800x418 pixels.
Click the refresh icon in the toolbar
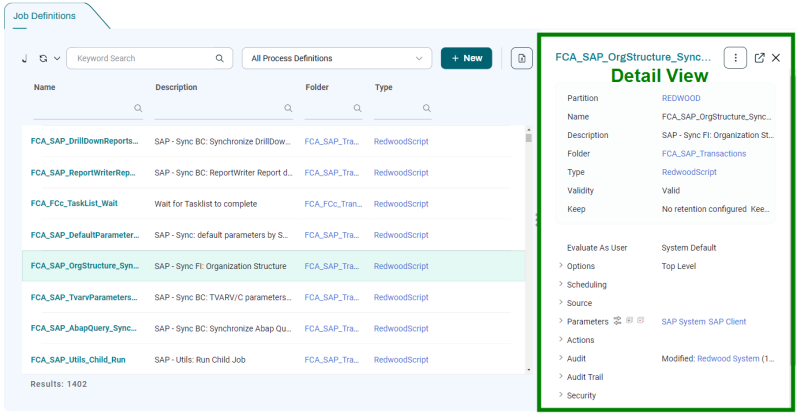click(43, 58)
